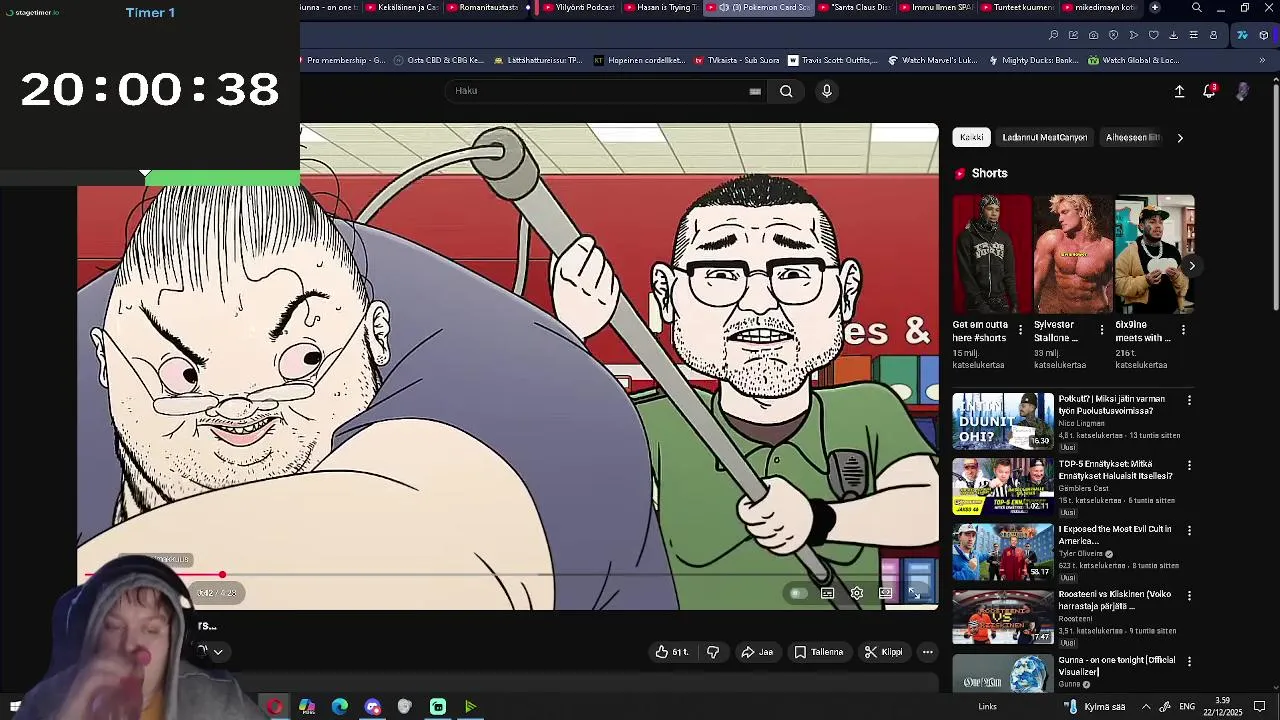Switch to the Hasan is Trying tab

pyautogui.click(x=661, y=8)
